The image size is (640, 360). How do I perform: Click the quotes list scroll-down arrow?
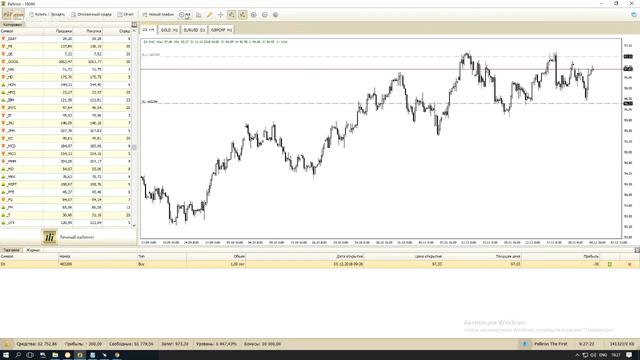pos(134,225)
